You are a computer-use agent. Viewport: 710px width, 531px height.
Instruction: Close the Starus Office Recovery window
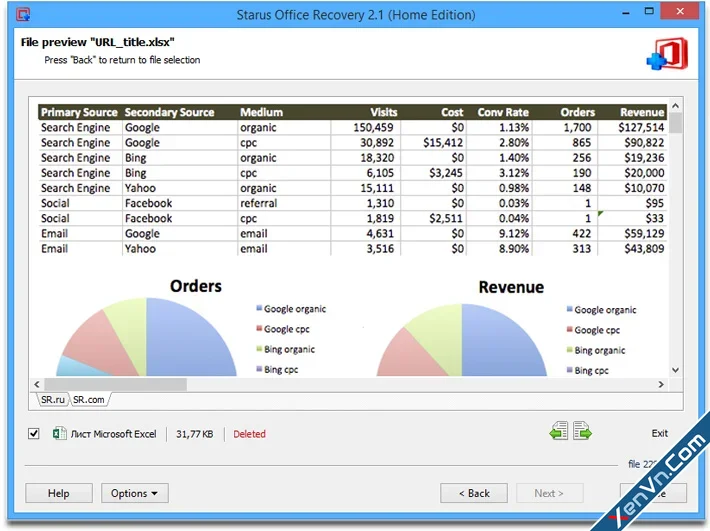tap(680, 12)
